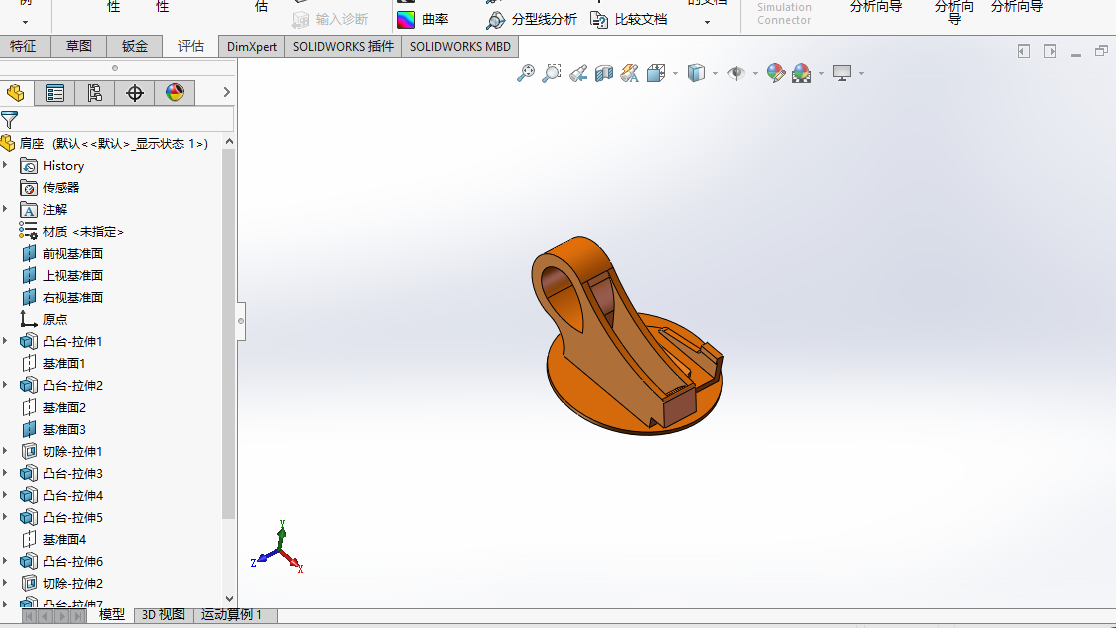
Task: Click the 分型线分析 button
Action: pyautogui.click(x=532, y=19)
